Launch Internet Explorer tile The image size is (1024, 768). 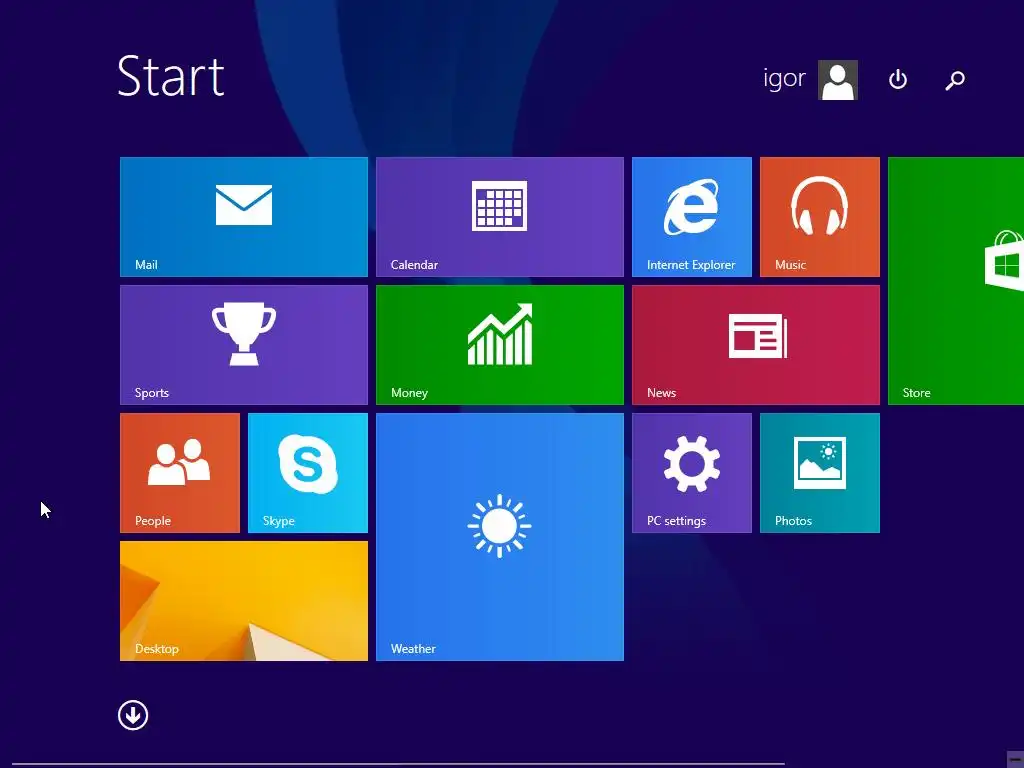click(692, 217)
